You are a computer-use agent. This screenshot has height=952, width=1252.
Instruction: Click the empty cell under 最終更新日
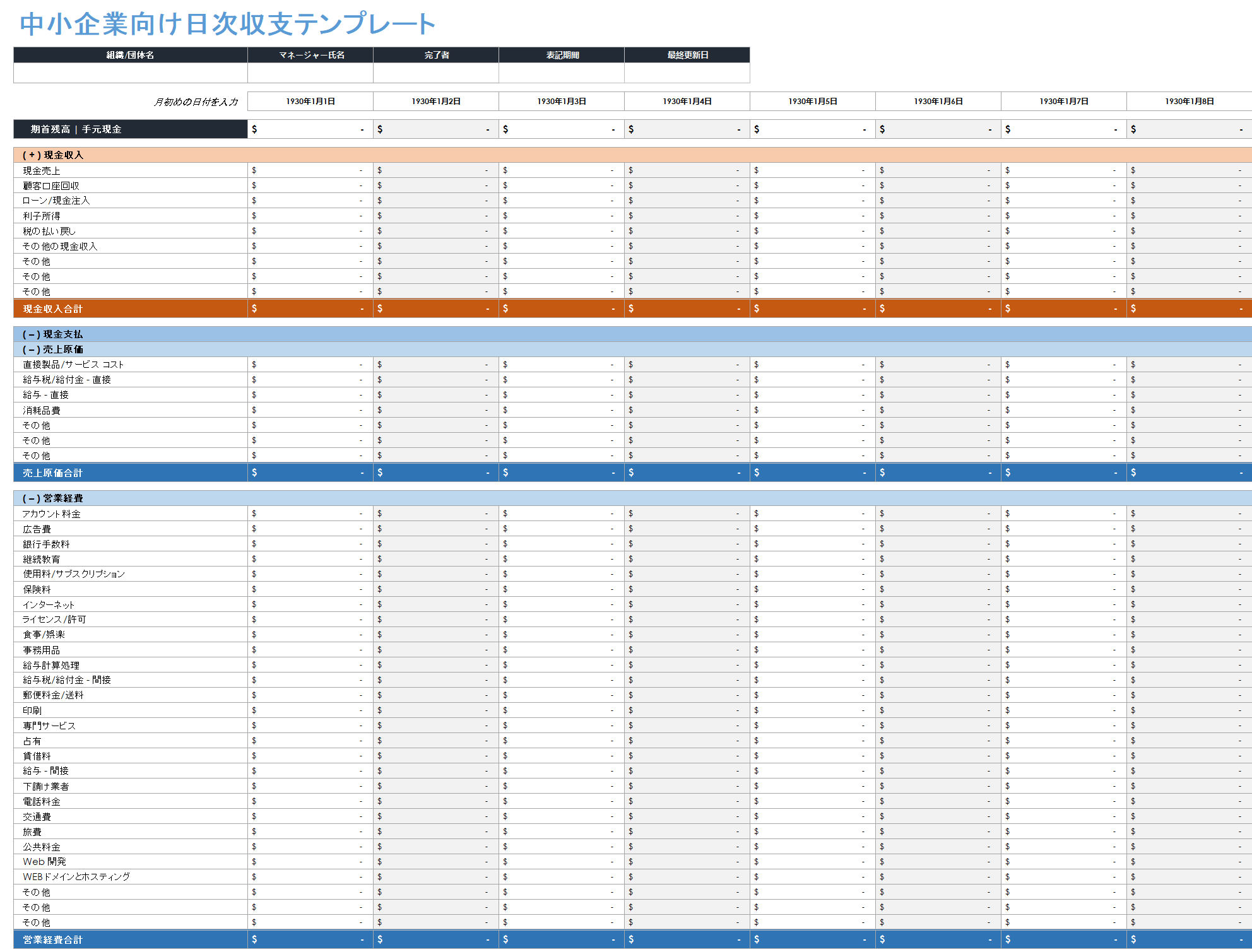(x=687, y=73)
